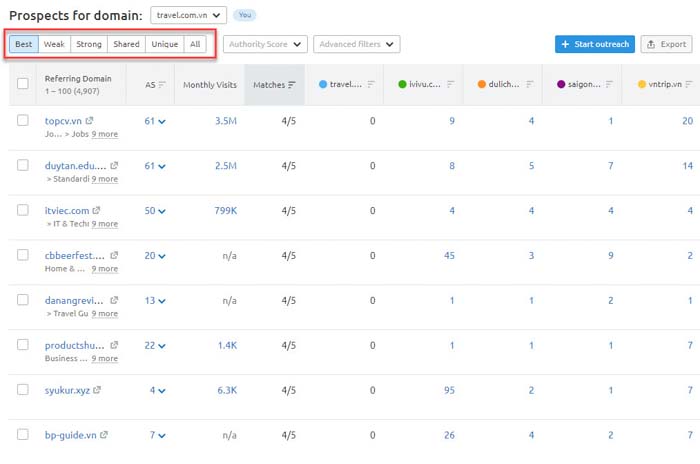Check the bp-guide.vn row checkbox
Viewport: 700px width, 464px height.
click(x=23, y=435)
